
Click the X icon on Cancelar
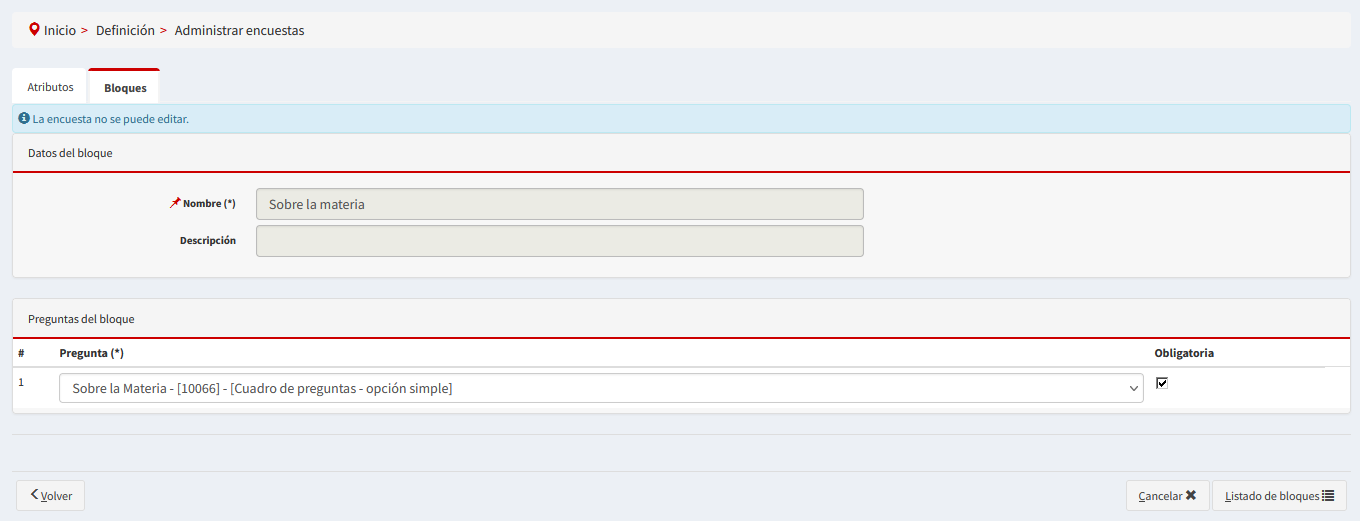pyautogui.click(x=1191, y=495)
